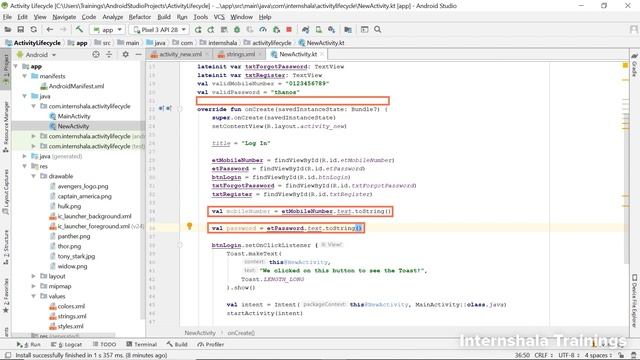Click the override gutter icon beside onCreate
Screen dimensions: 640x360
pos(162,109)
